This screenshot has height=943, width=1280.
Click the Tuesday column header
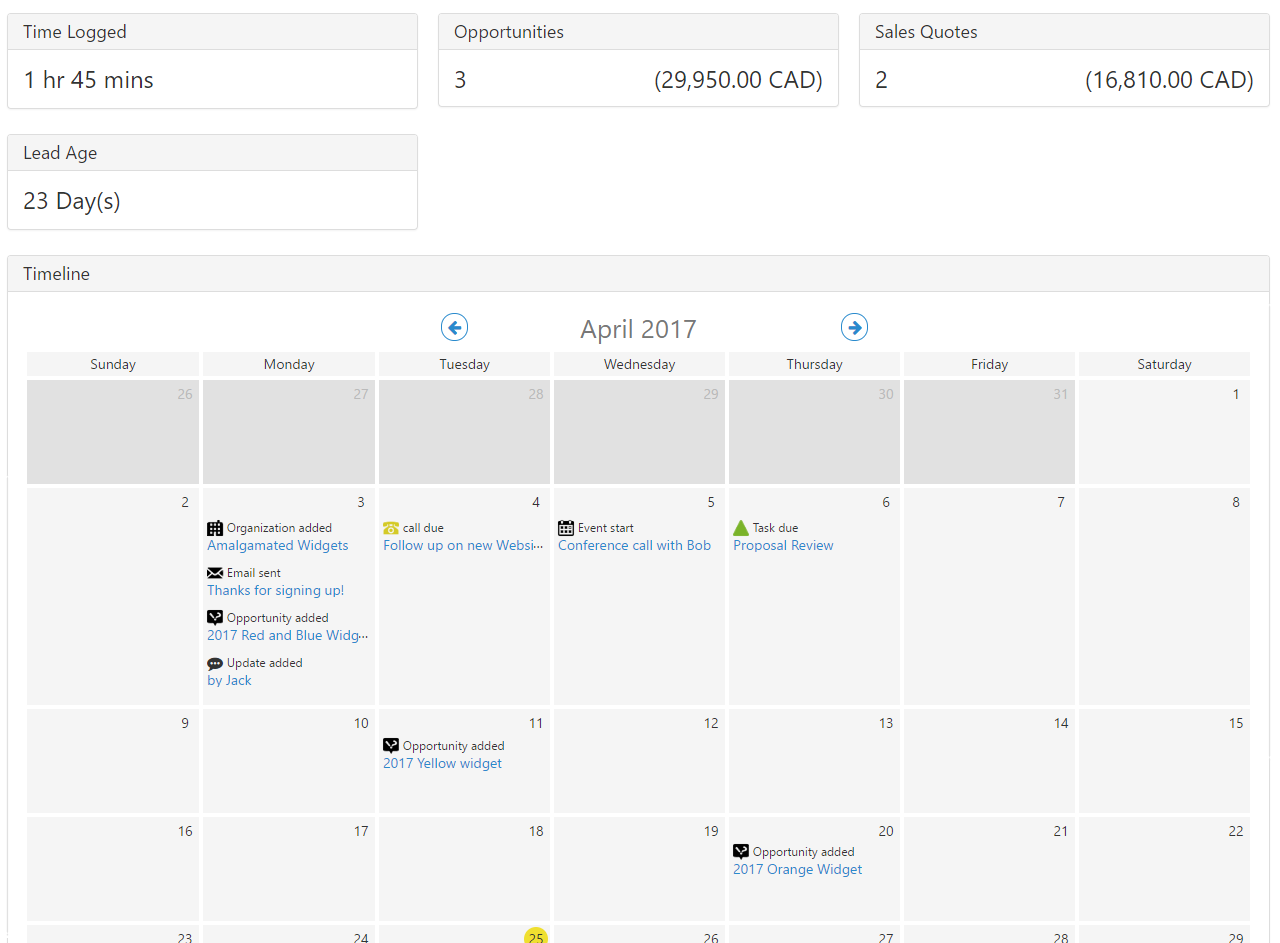tap(464, 364)
